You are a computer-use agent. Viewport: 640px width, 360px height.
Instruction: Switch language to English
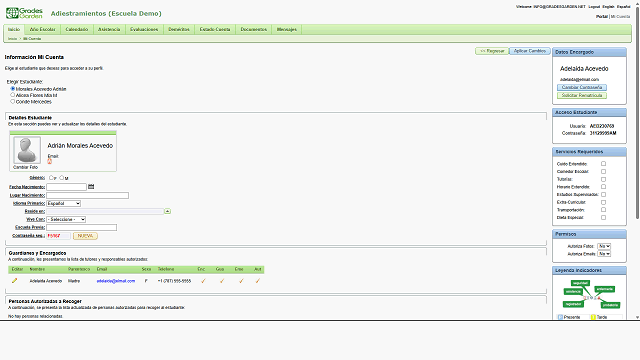tap(608, 7)
